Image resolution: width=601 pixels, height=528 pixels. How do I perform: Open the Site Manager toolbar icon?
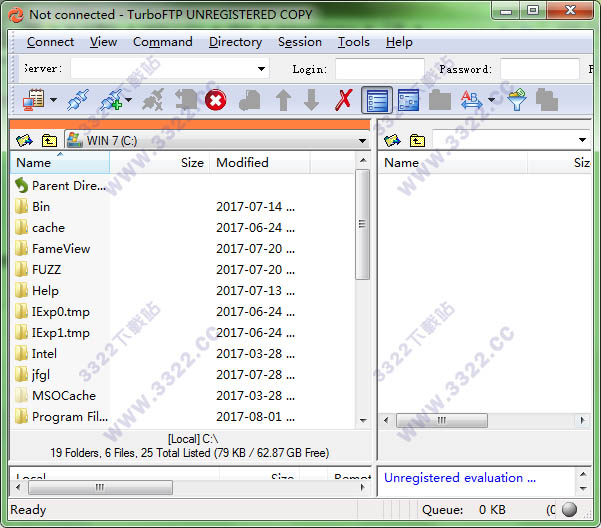(33, 100)
